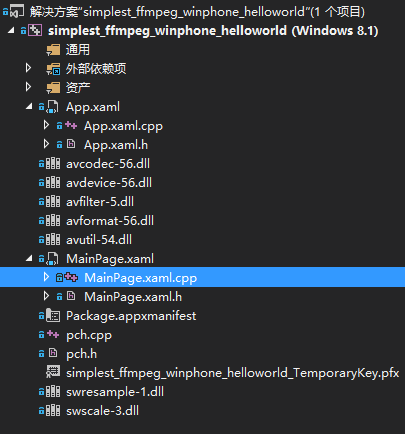Viewport: 405px width, 434px height.
Task: Click the C++ icon beside pch.cpp
Action: (x=53, y=334)
